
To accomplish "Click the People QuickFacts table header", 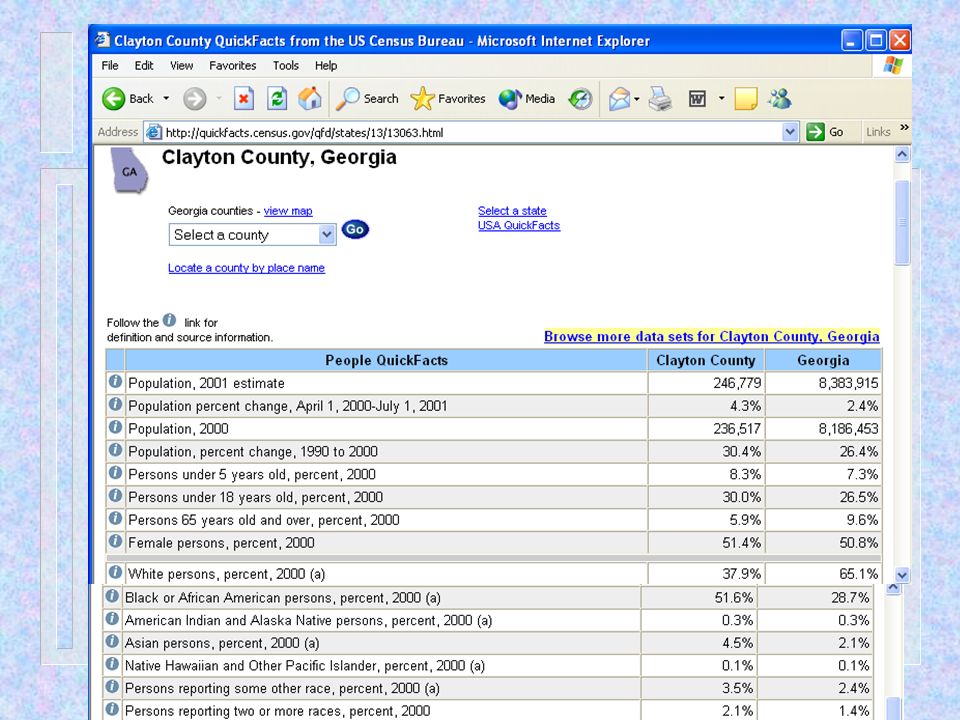I will (x=386, y=360).
